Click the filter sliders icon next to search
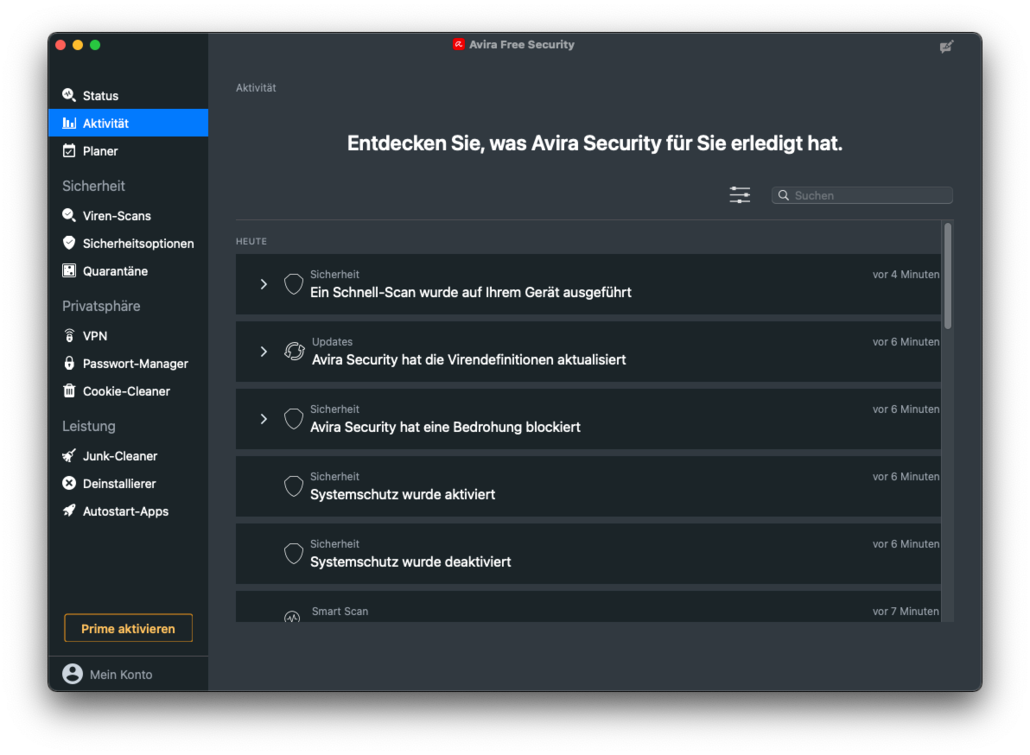1030x755 pixels. click(740, 195)
